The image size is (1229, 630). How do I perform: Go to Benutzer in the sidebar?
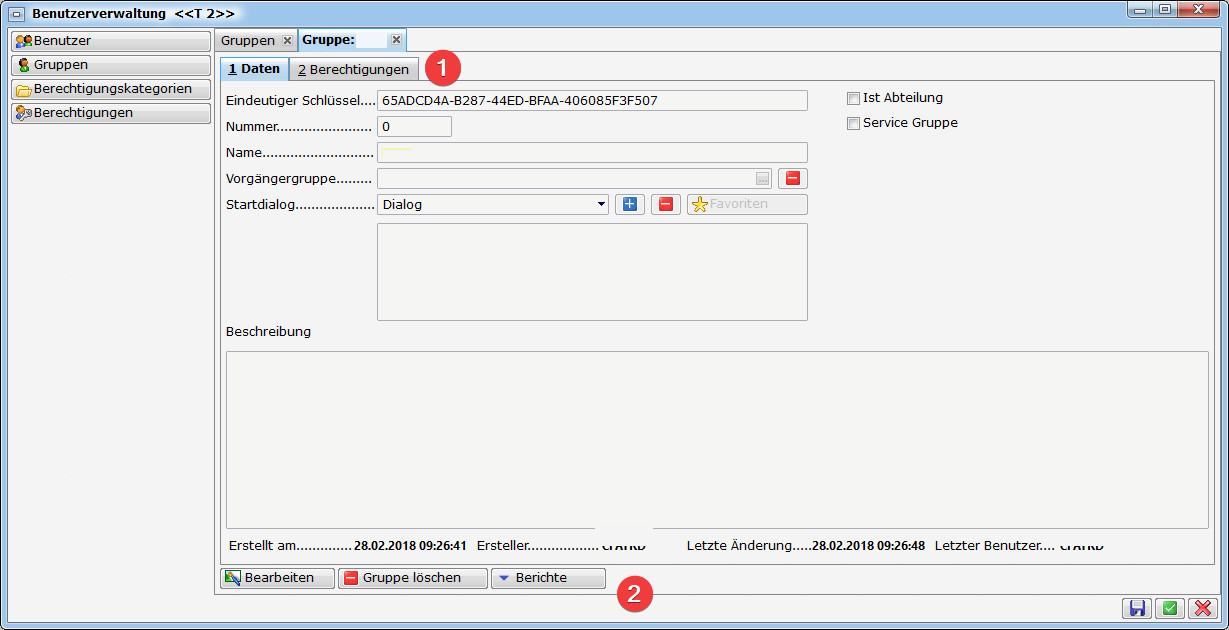pyautogui.click(x=110, y=41)
